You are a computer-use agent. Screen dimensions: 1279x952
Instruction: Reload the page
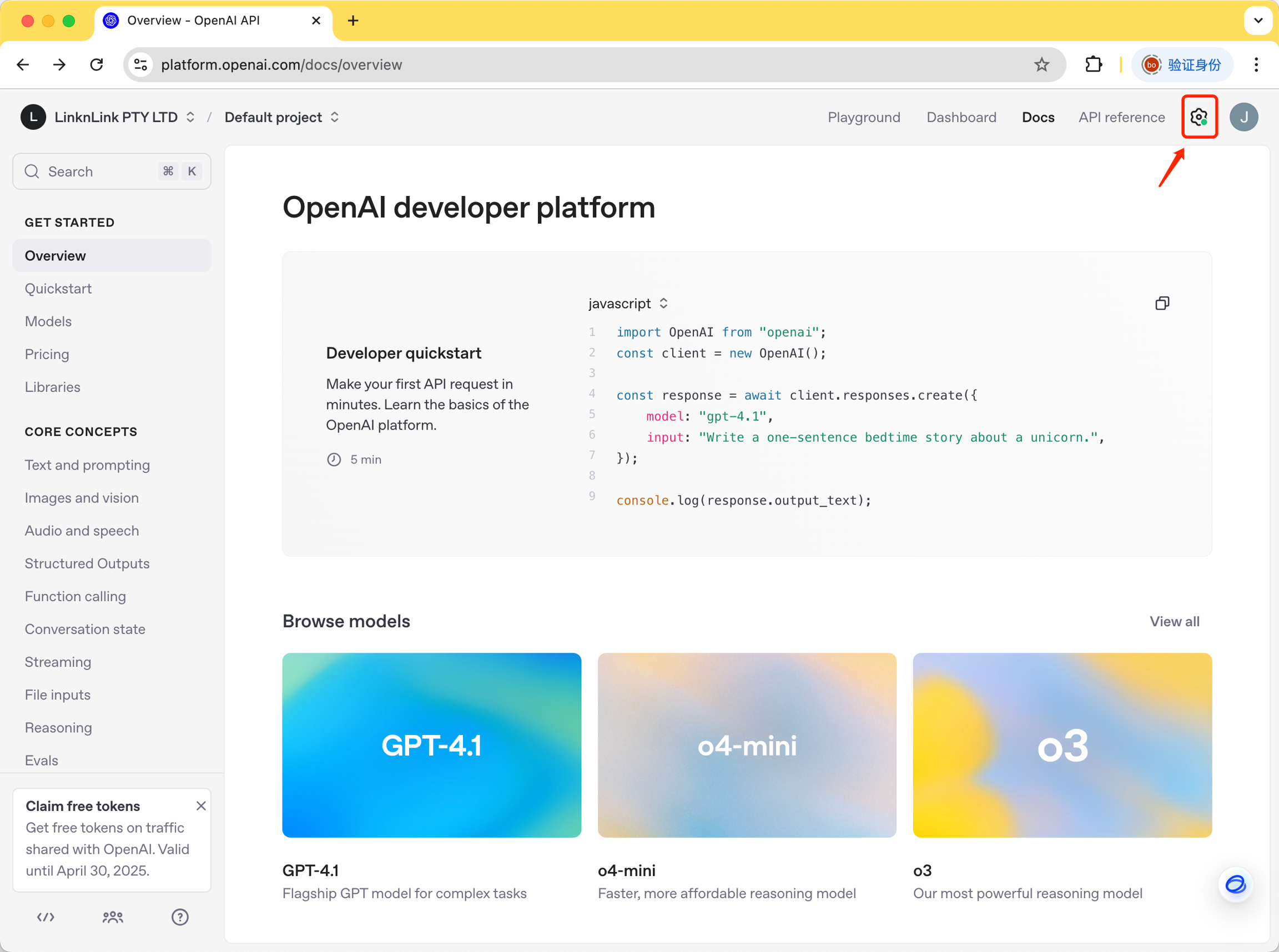point(97,64)
